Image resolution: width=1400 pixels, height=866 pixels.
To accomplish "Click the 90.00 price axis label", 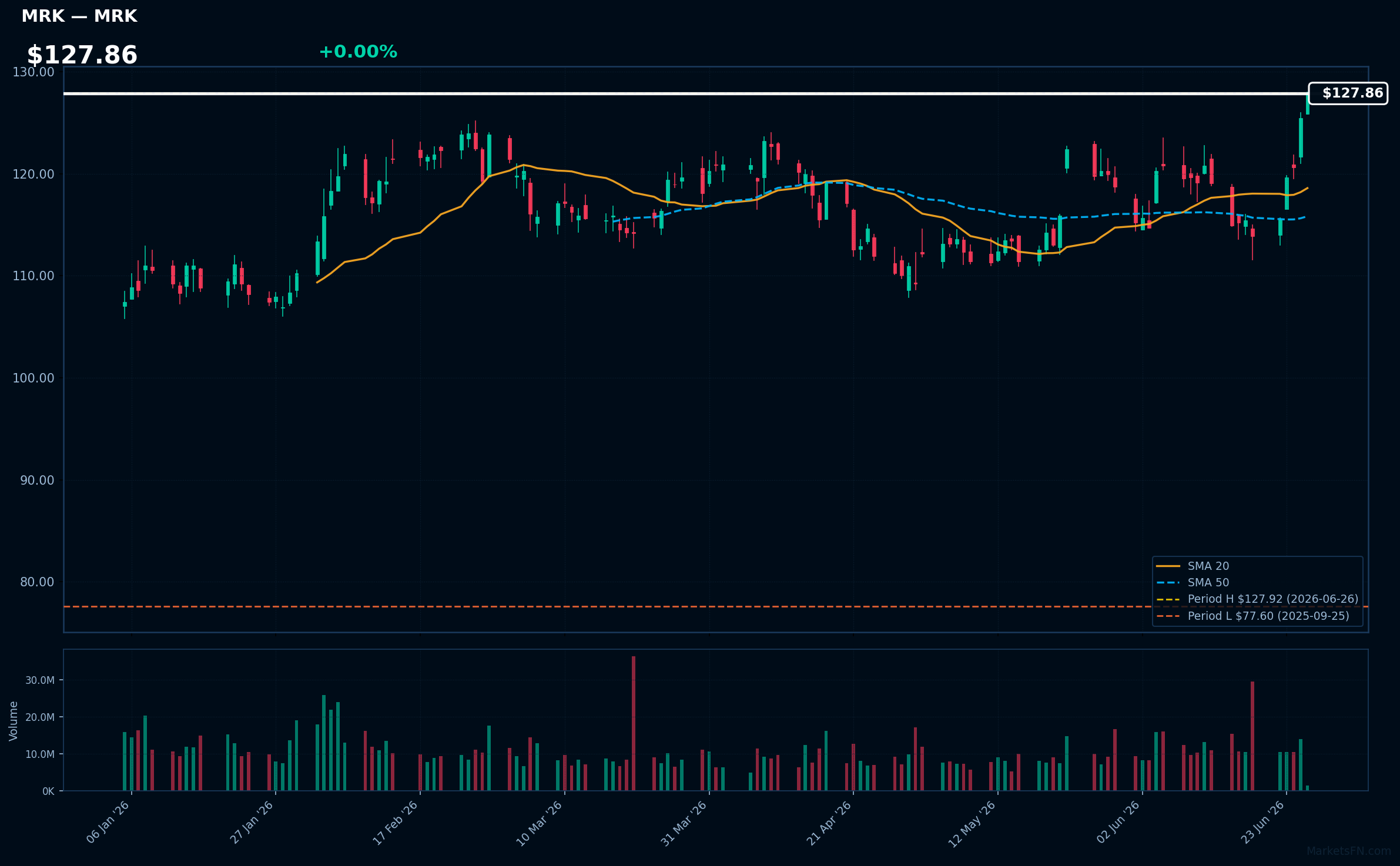I will tap(37, 481).
